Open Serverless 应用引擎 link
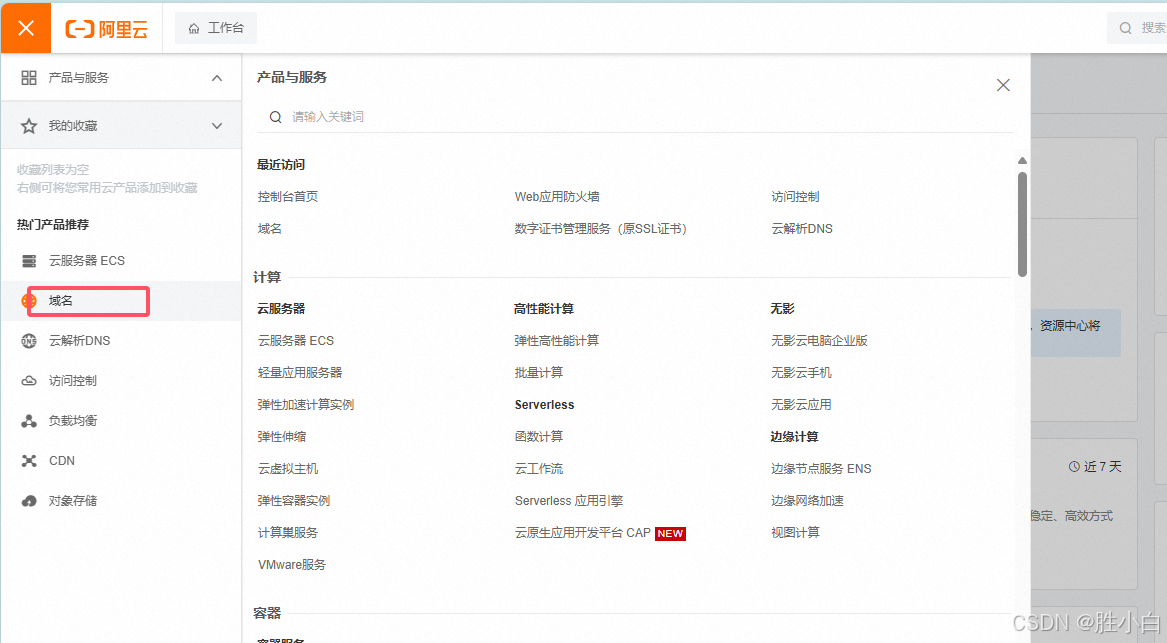 pos(569,501)
